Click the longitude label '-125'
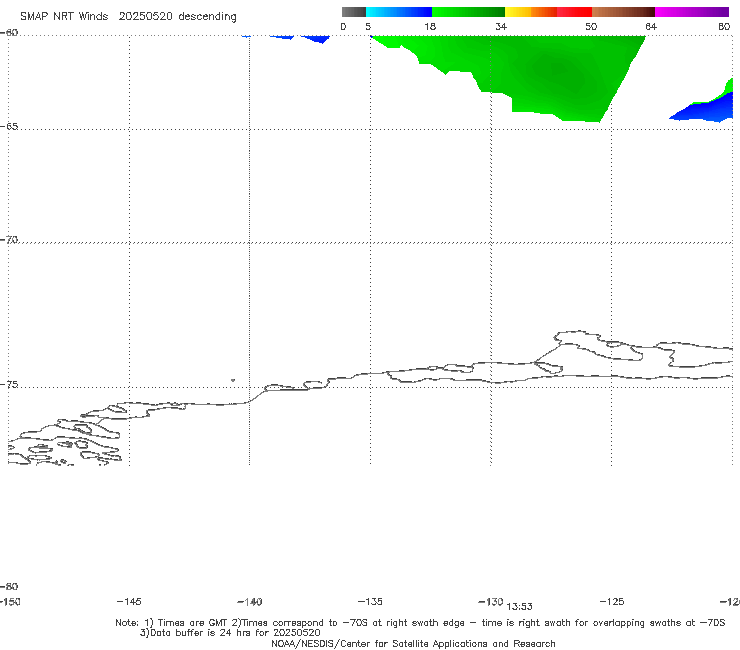The height and width of the screenshot is (650, 740). [x=612, y=602]
